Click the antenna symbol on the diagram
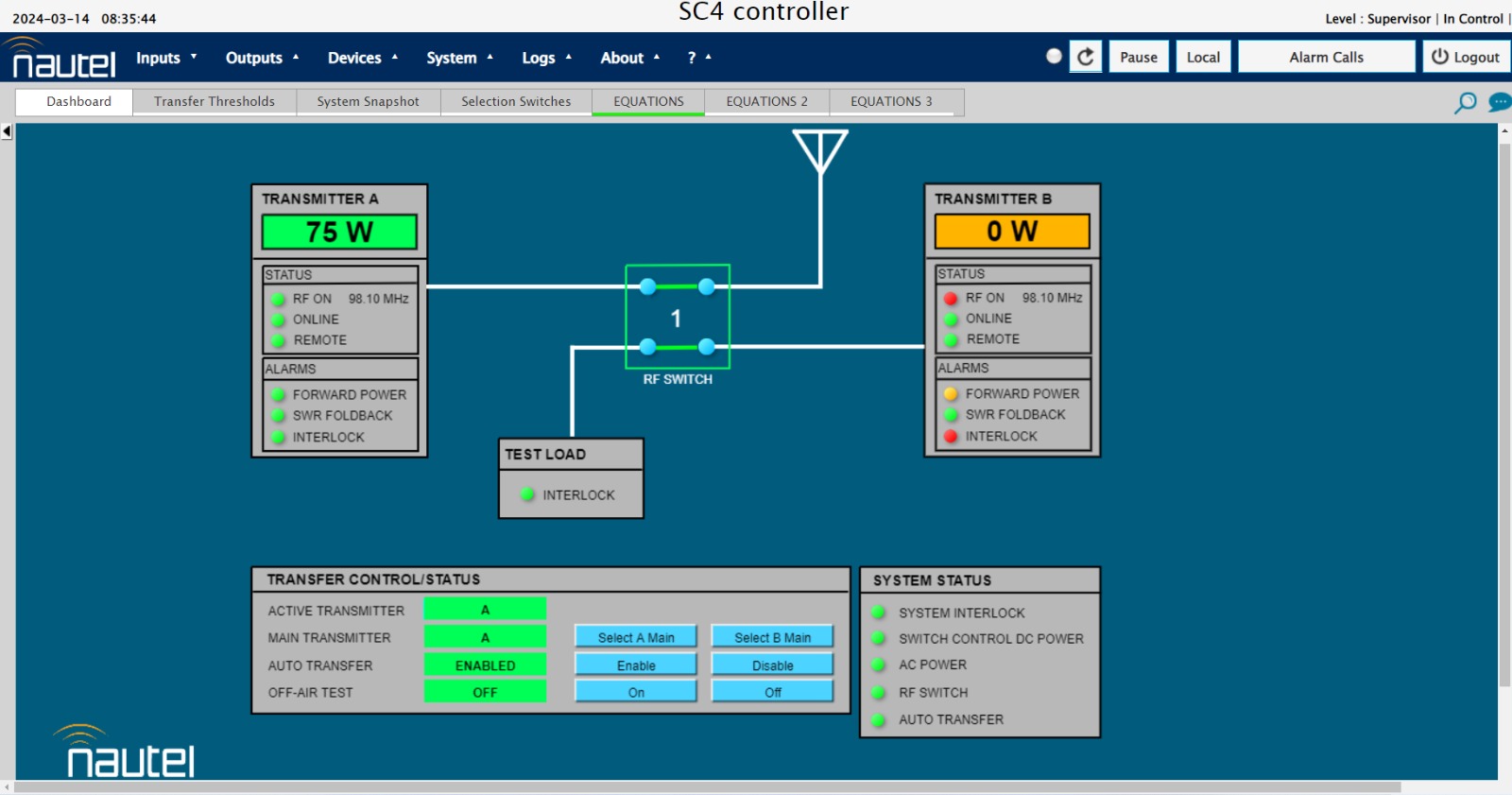Viewport: 1512px width, 795px height. 819,151
